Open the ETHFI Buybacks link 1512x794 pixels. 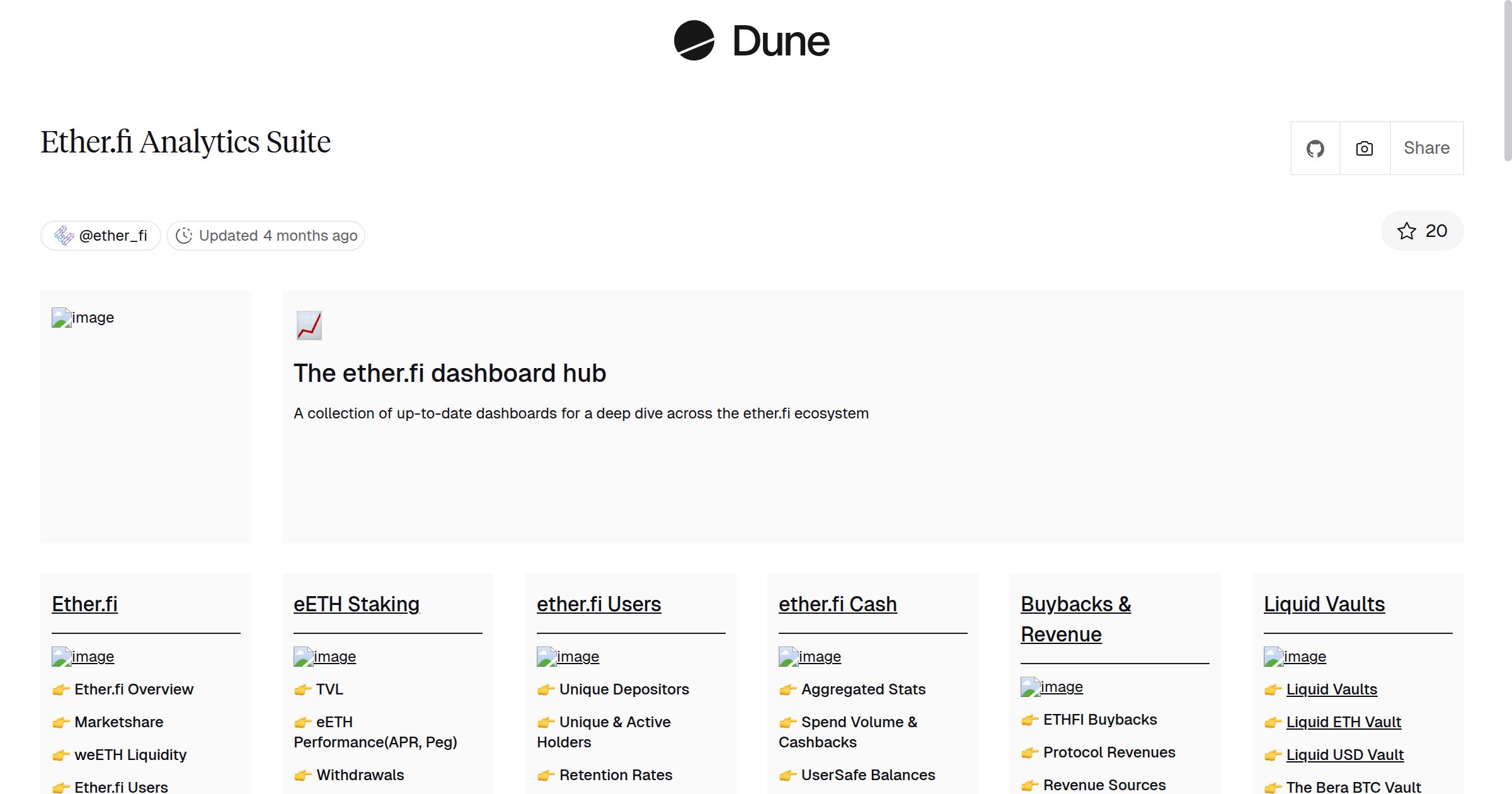tap(1100, 719)
